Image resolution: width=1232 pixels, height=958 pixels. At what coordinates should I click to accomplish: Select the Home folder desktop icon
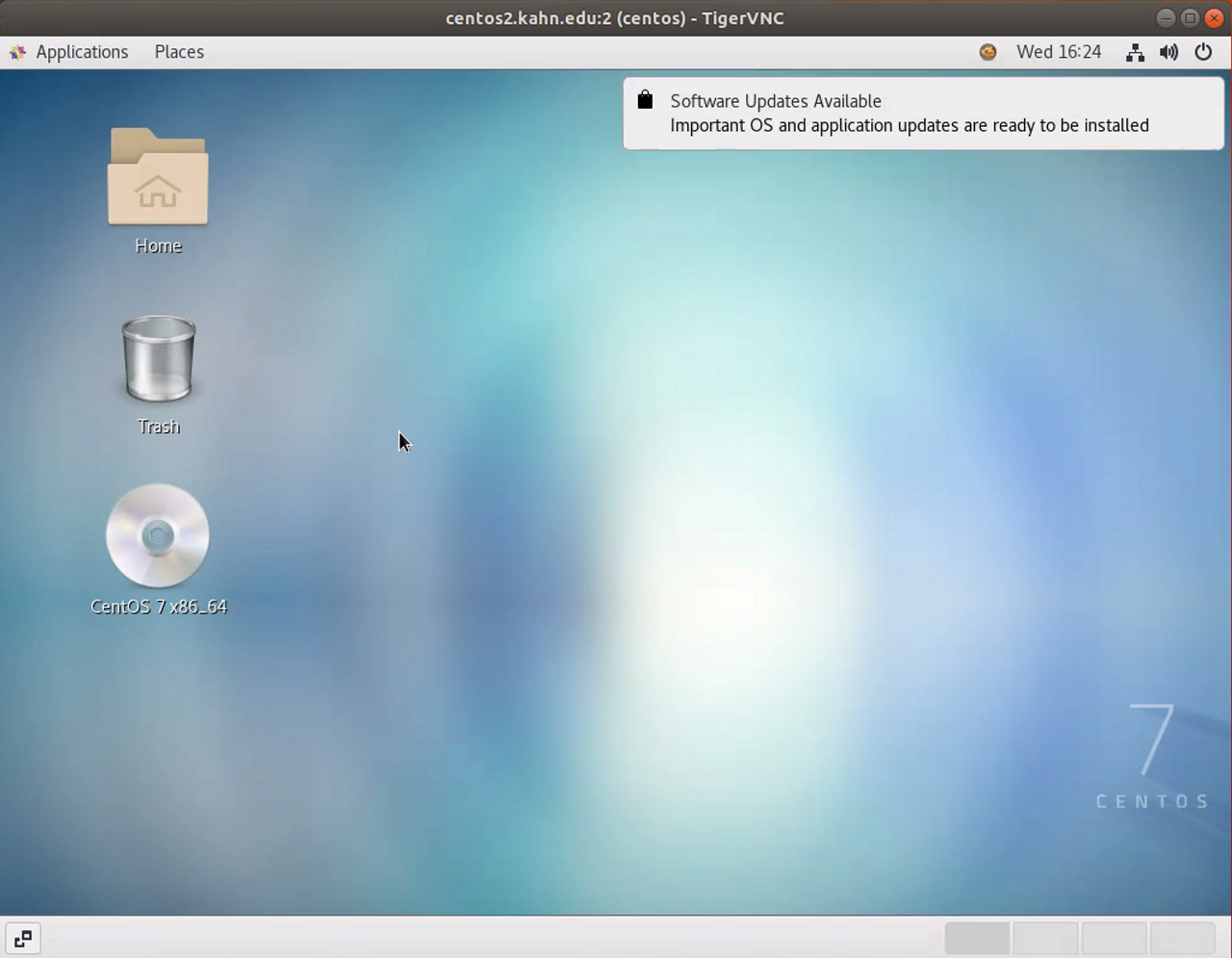158,176
